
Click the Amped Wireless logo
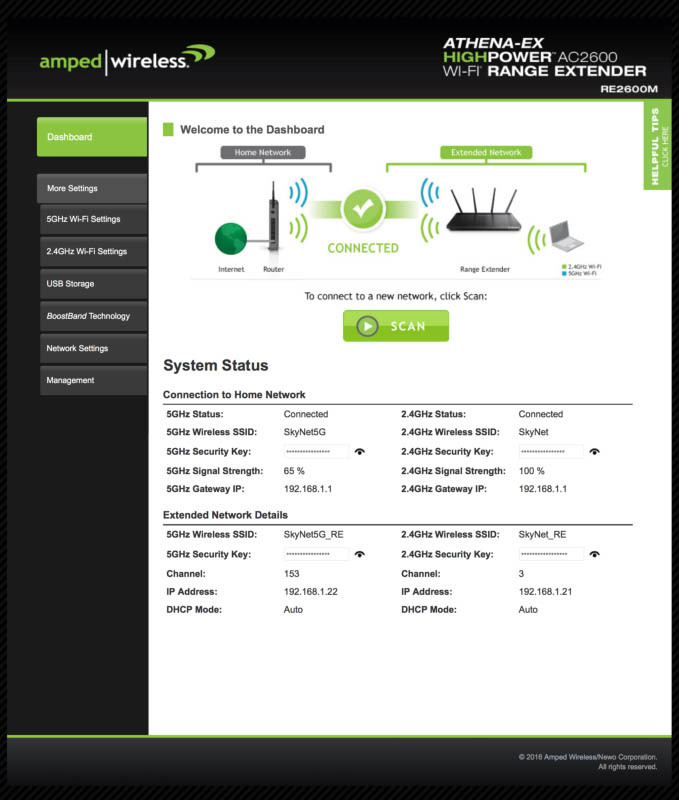coord(127,60)
